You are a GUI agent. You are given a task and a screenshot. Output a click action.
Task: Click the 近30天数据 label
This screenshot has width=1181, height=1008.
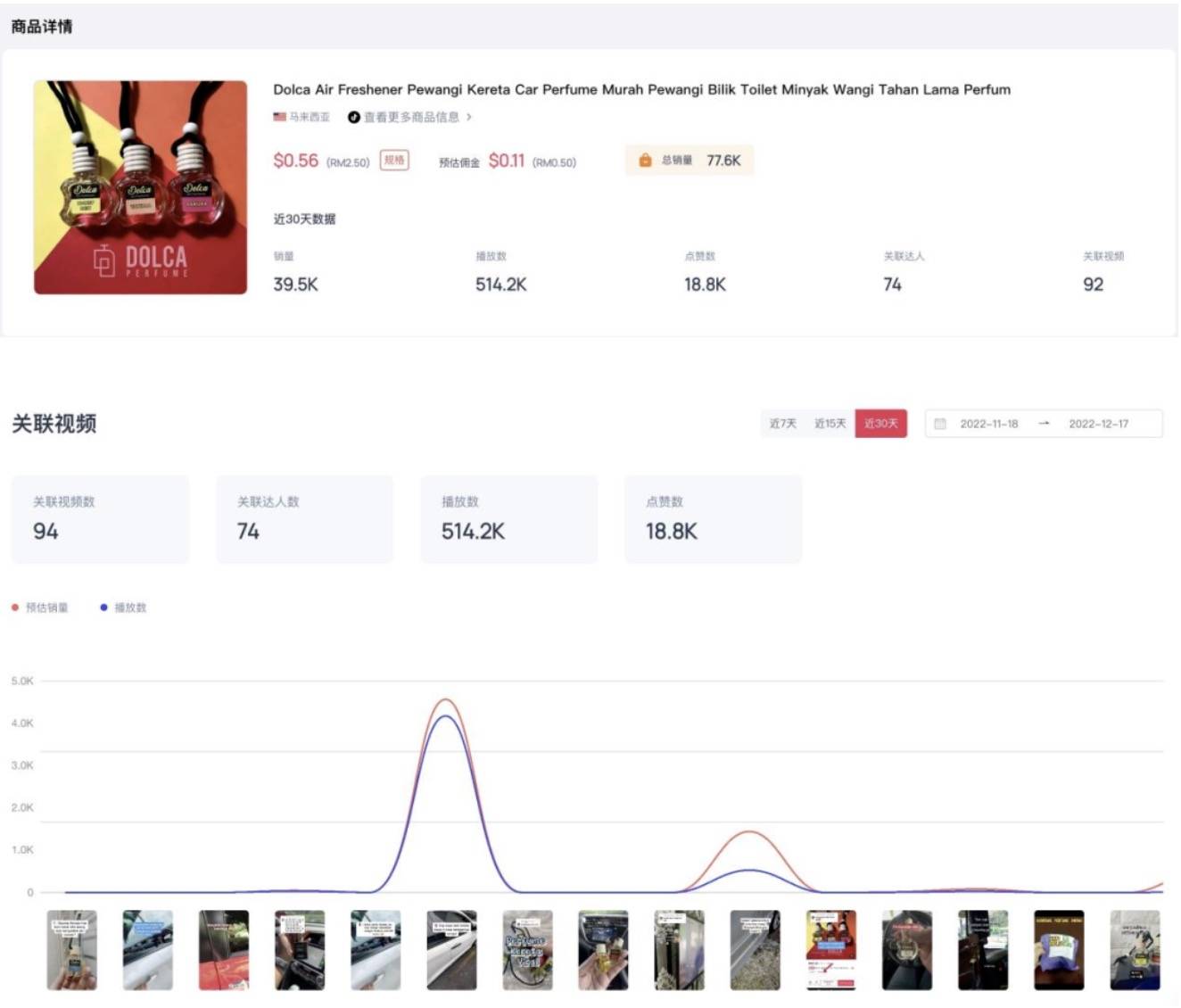point(304,219)
